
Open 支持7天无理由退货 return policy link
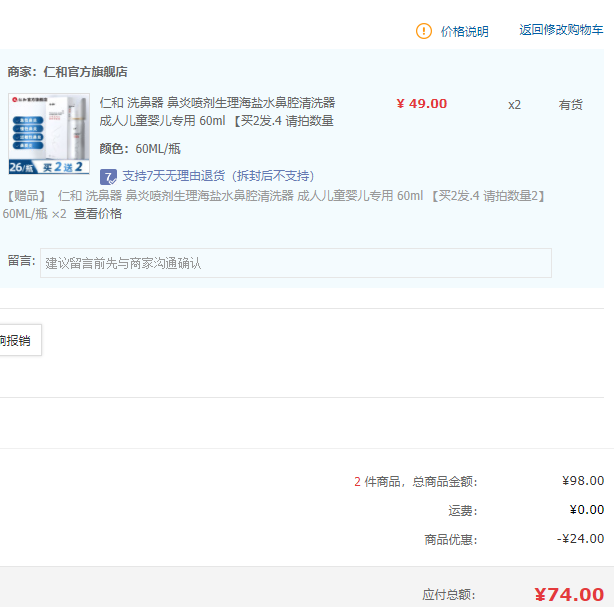click(218, 176)
